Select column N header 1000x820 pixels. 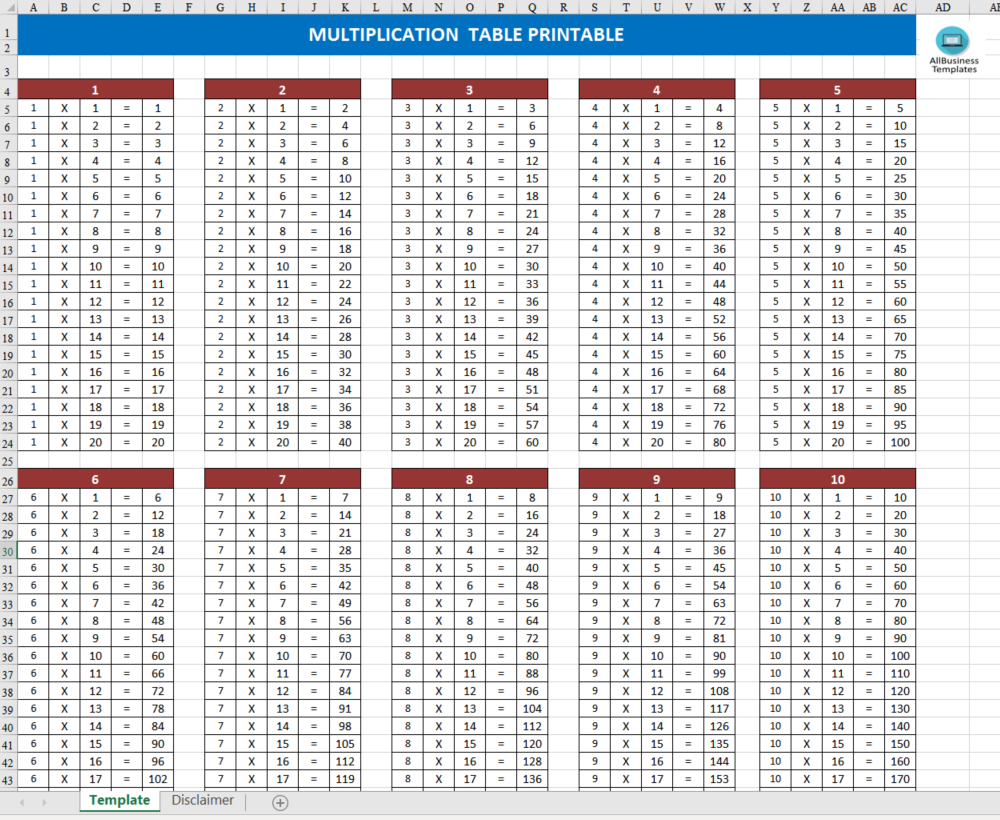437,7
